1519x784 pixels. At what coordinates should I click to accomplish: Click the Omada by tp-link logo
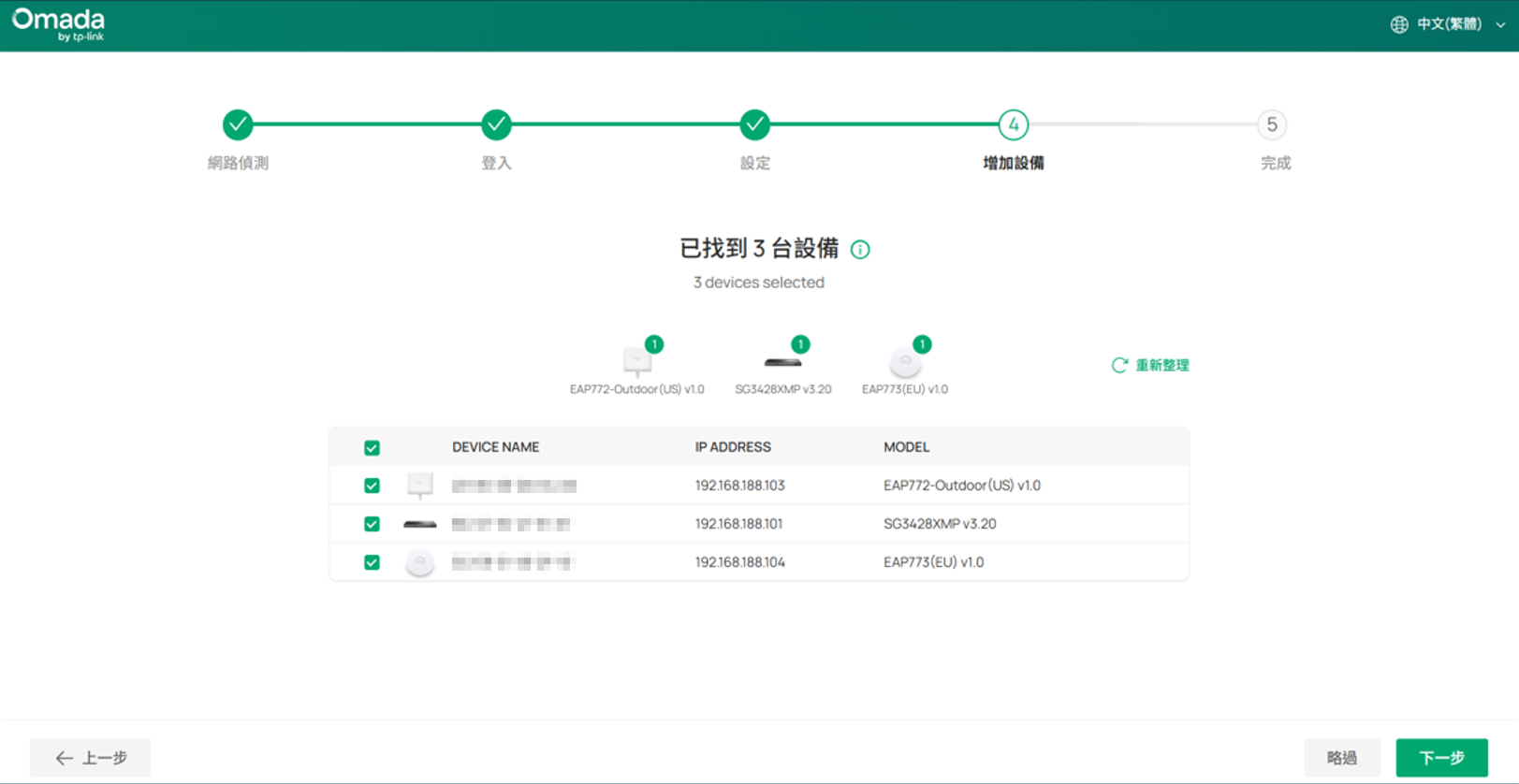[58, 24]
